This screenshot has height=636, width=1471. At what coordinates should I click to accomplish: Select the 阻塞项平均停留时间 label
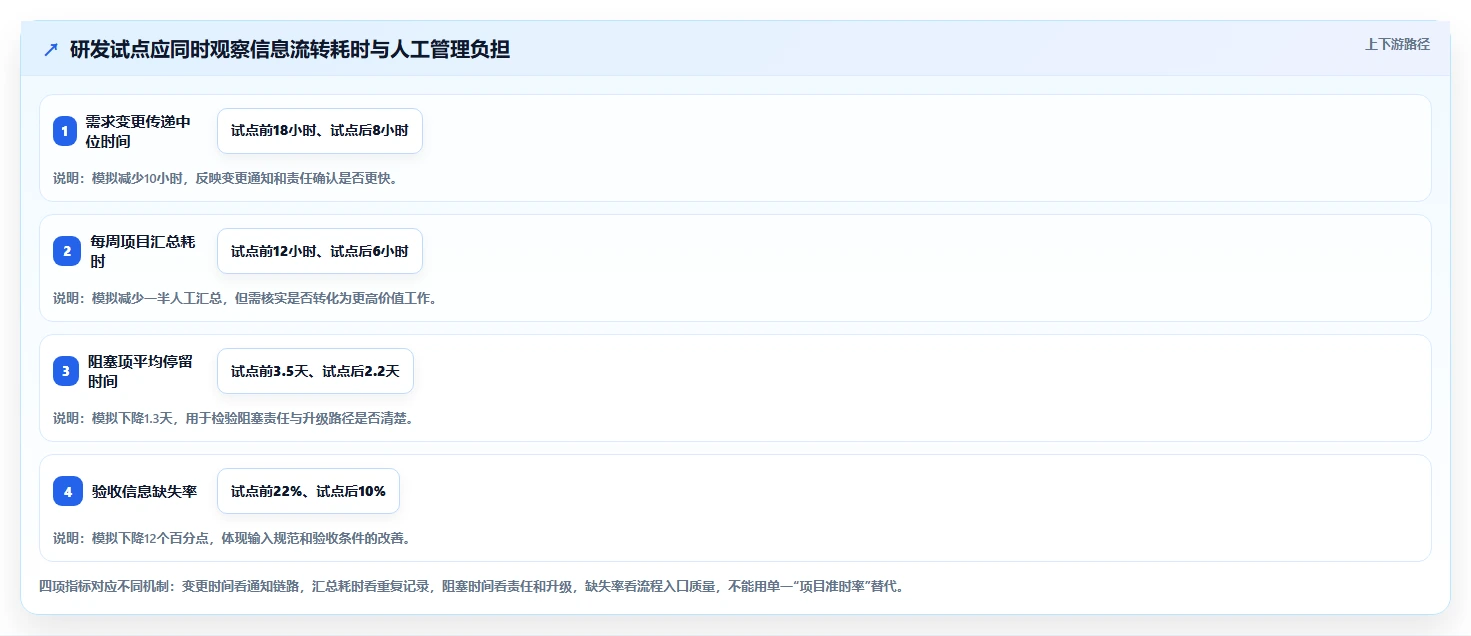140,371
